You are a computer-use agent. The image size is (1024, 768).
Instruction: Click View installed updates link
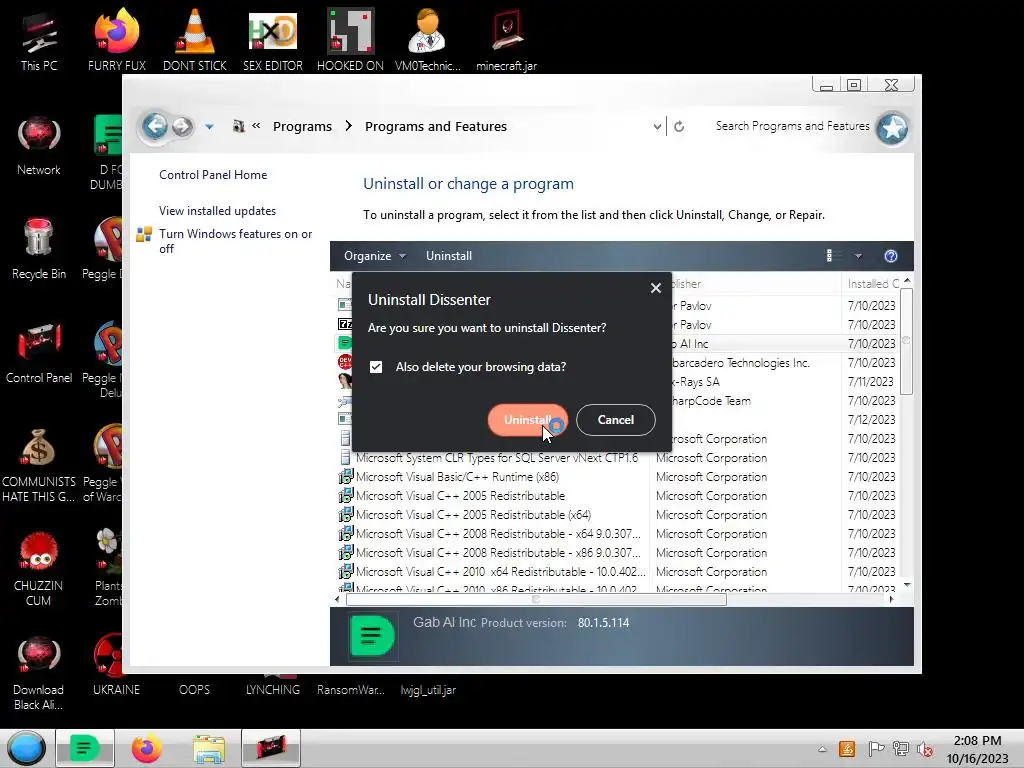(217, 211)
